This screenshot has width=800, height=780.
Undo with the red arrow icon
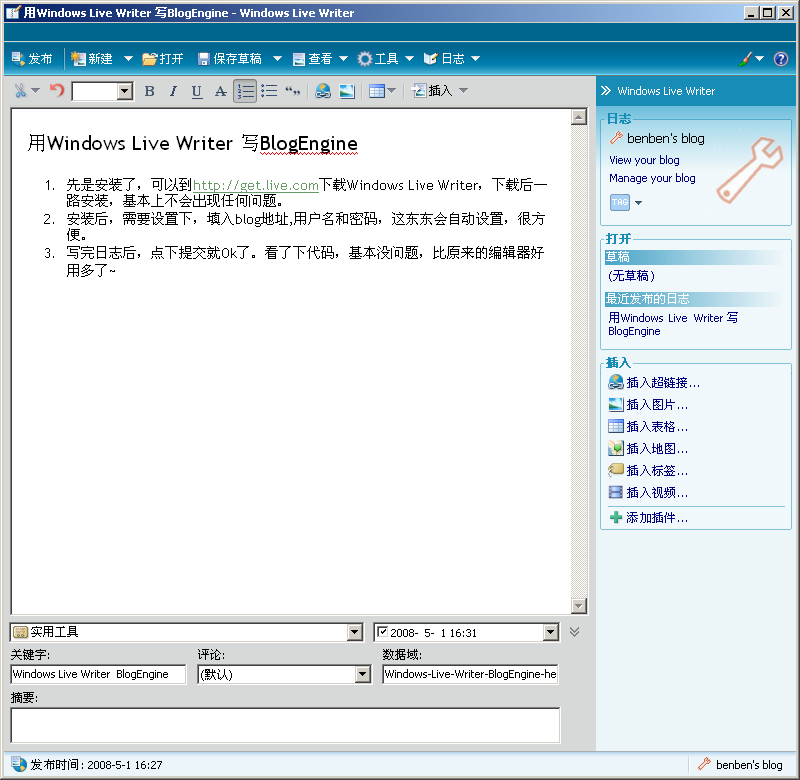tap(57, 90)
